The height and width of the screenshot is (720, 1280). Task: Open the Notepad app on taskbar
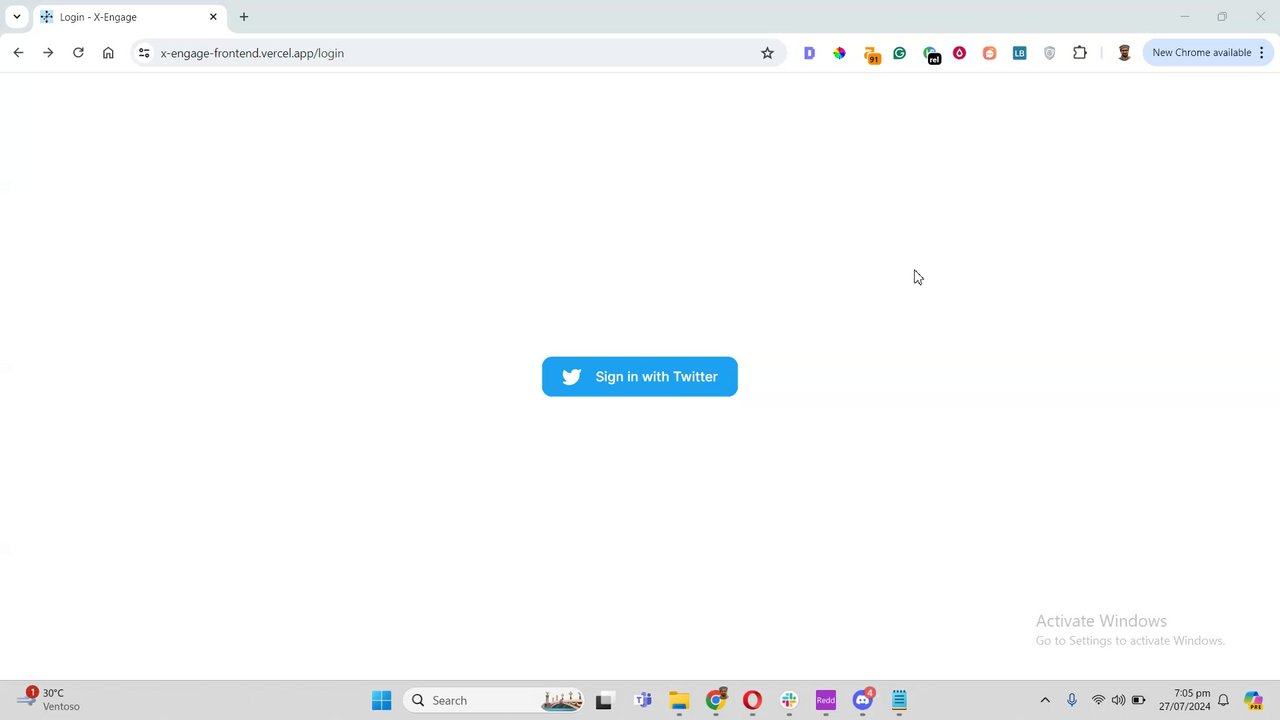[x=899, y=700]
